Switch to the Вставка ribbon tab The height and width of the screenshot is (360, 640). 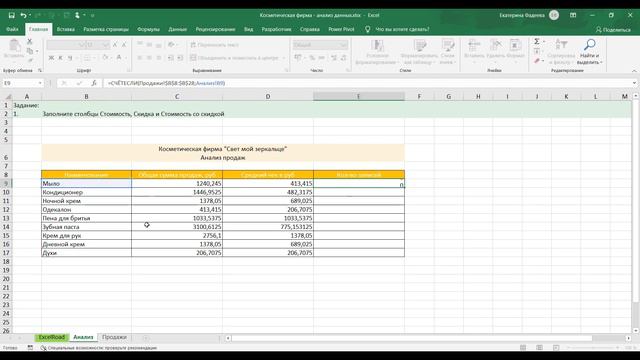[x=66, y=29]
